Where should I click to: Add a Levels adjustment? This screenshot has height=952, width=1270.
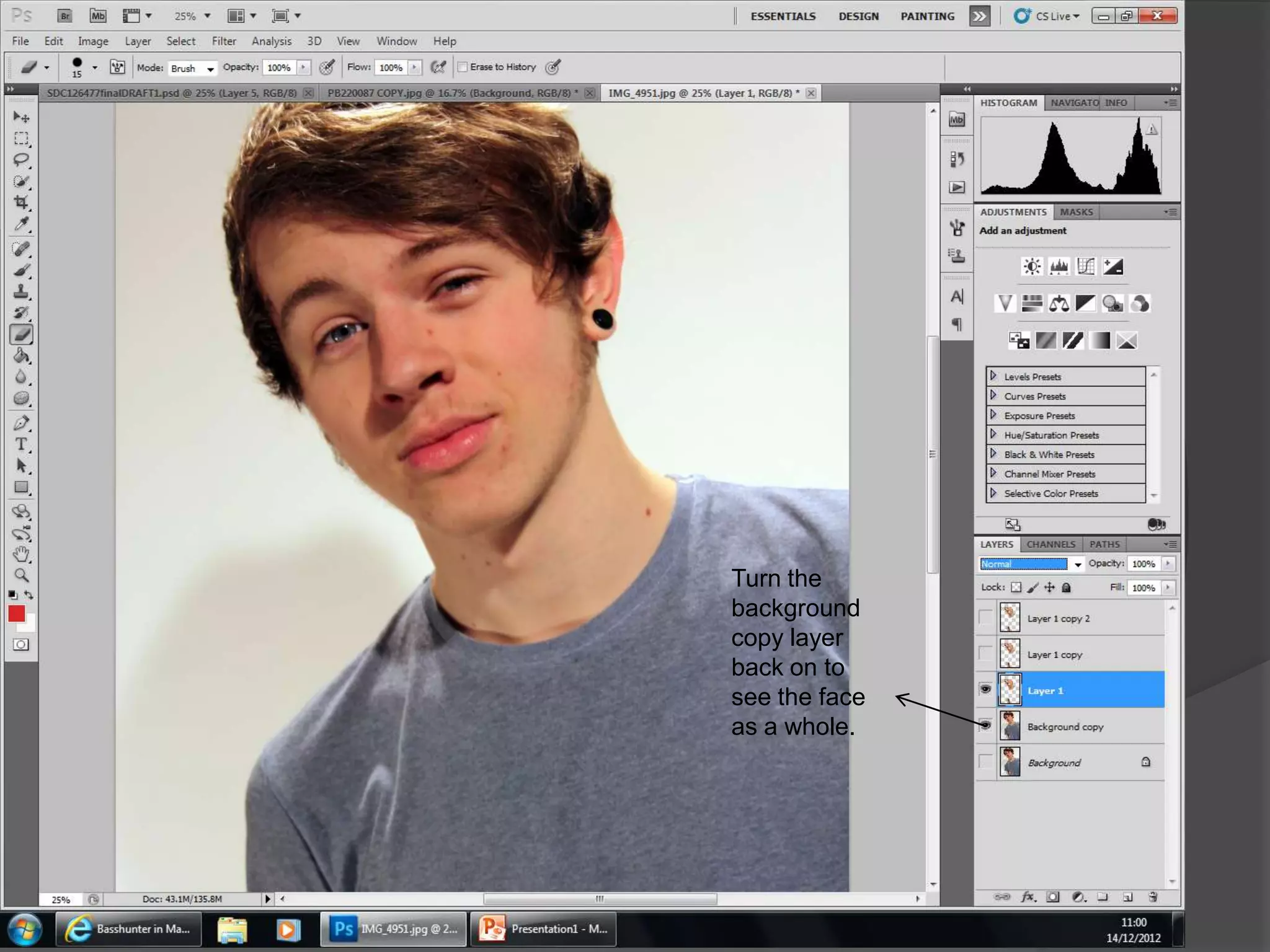coord(1059,267)
